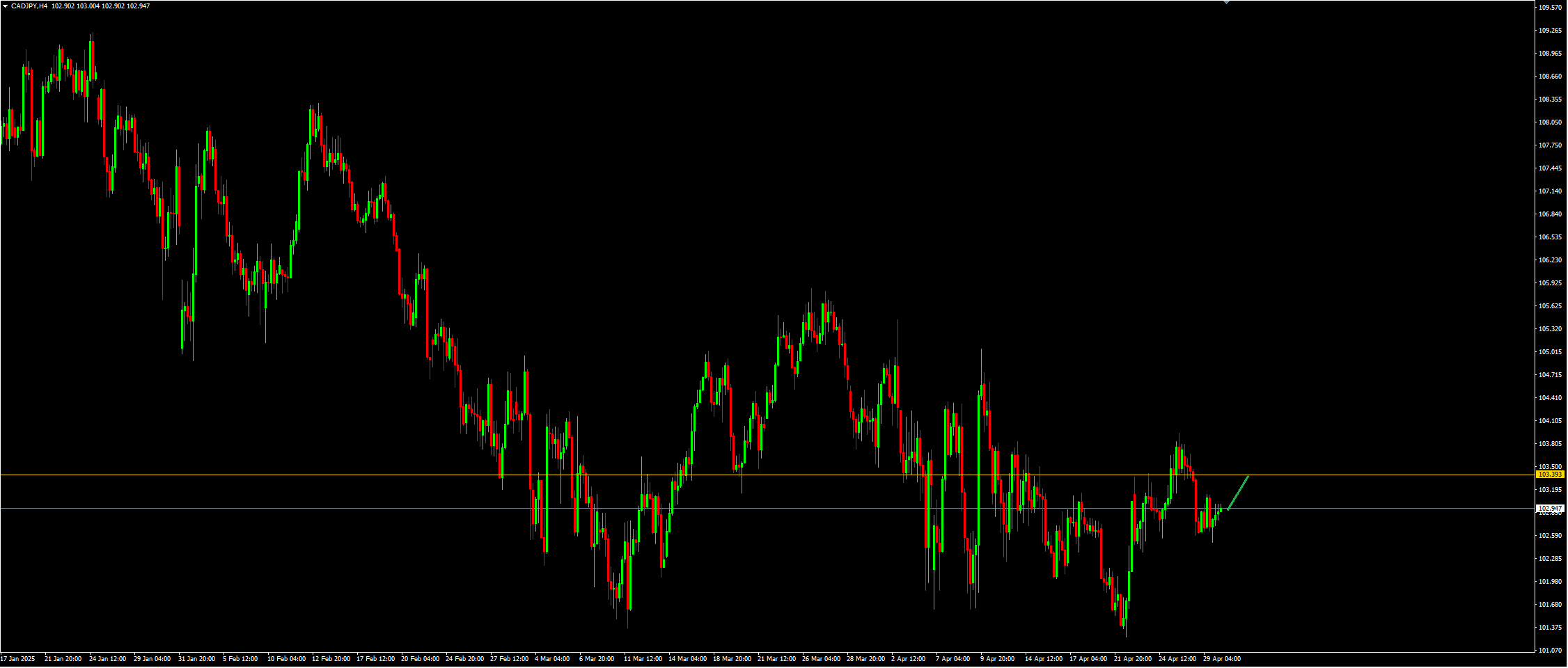This screenshot has width=1568, height=668.
Task: Click the 105.925 price scale label
Action: (1550, 283)
